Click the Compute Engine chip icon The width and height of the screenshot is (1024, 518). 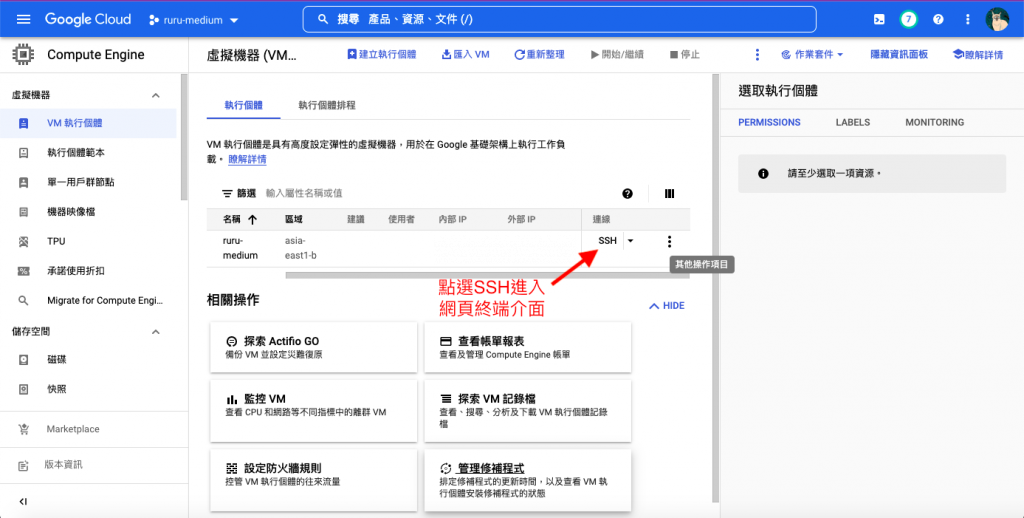pos(24,54)
